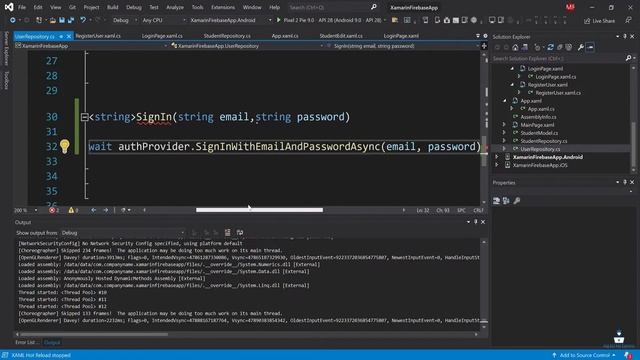Open the editor tab list dropdown arrow
This screenshot has height=360, width=640.
coord(478,36)
